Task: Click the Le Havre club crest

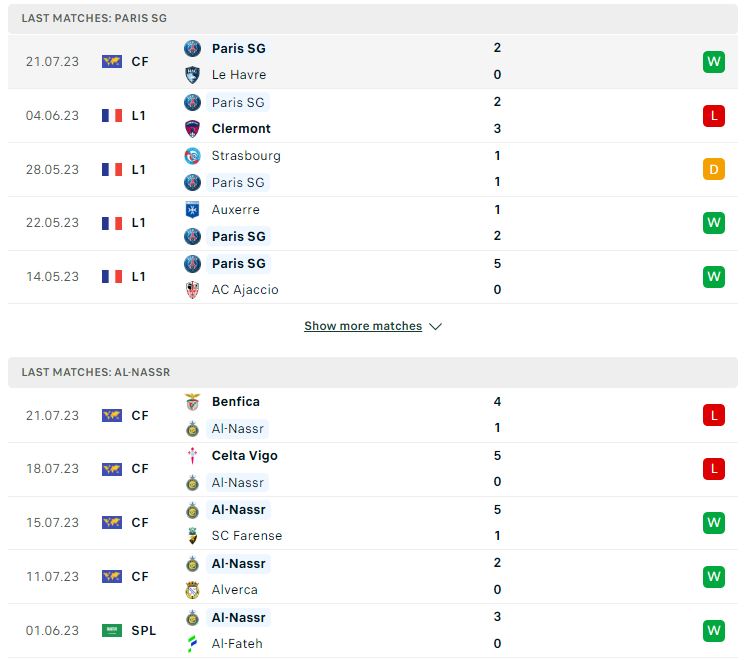Action: 192,75
